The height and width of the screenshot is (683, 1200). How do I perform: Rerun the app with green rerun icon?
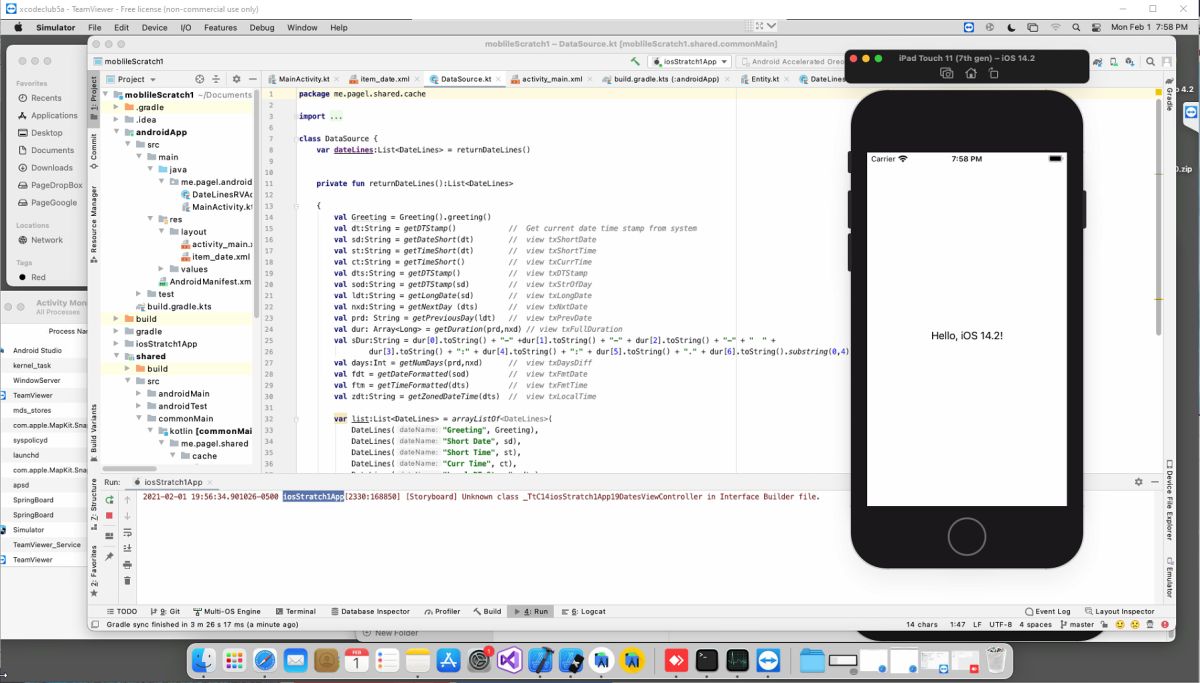109,499
